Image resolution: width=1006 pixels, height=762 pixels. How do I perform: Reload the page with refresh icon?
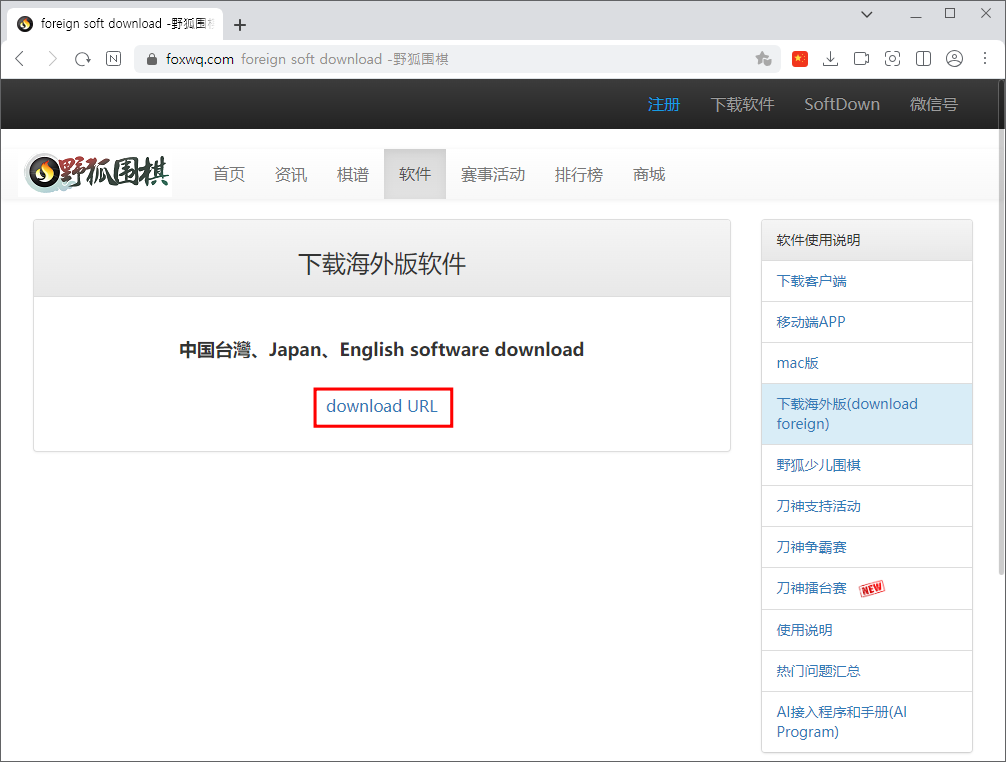(x=83, y=59)
